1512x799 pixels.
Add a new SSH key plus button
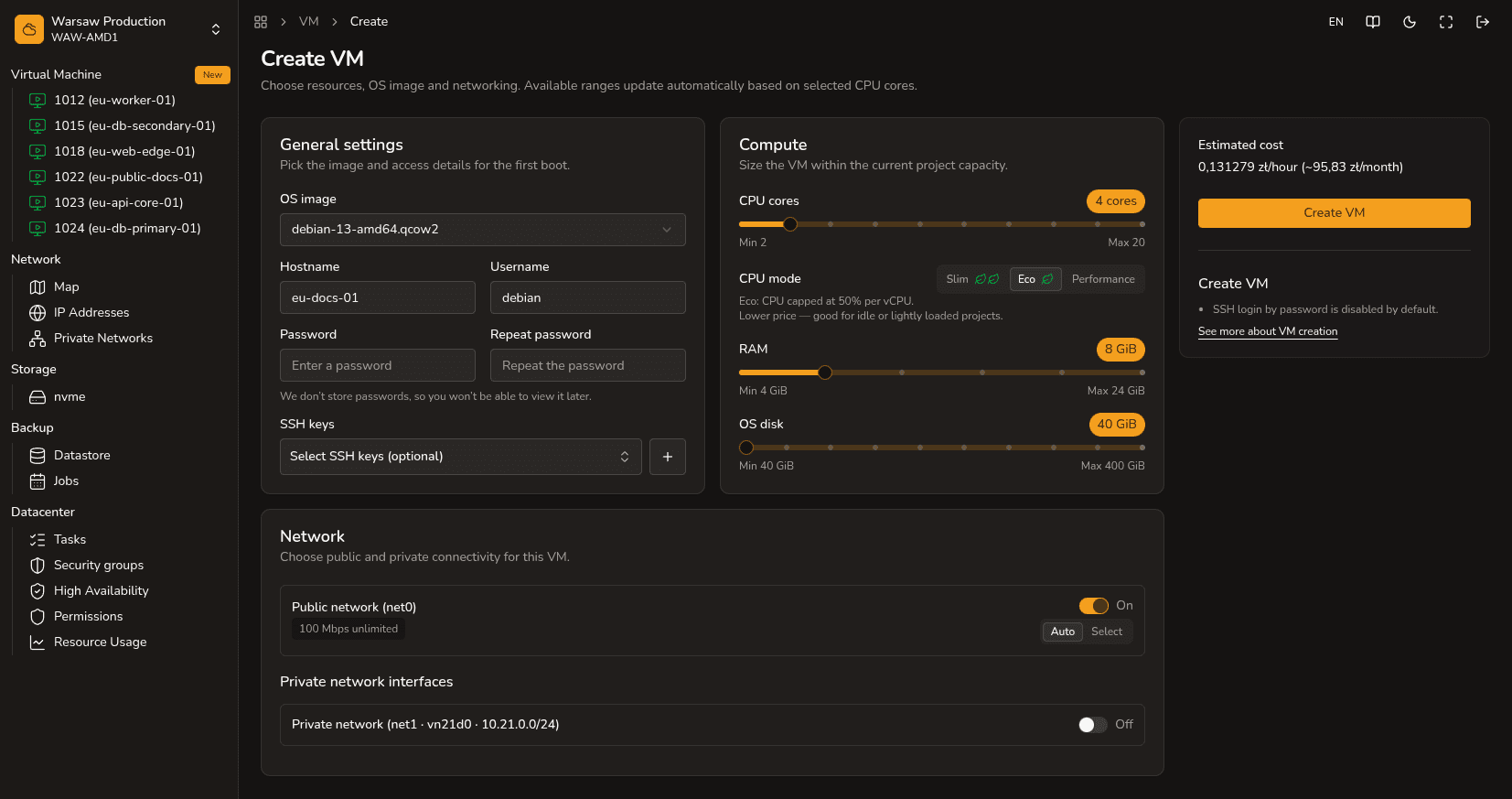click(668, 457)
